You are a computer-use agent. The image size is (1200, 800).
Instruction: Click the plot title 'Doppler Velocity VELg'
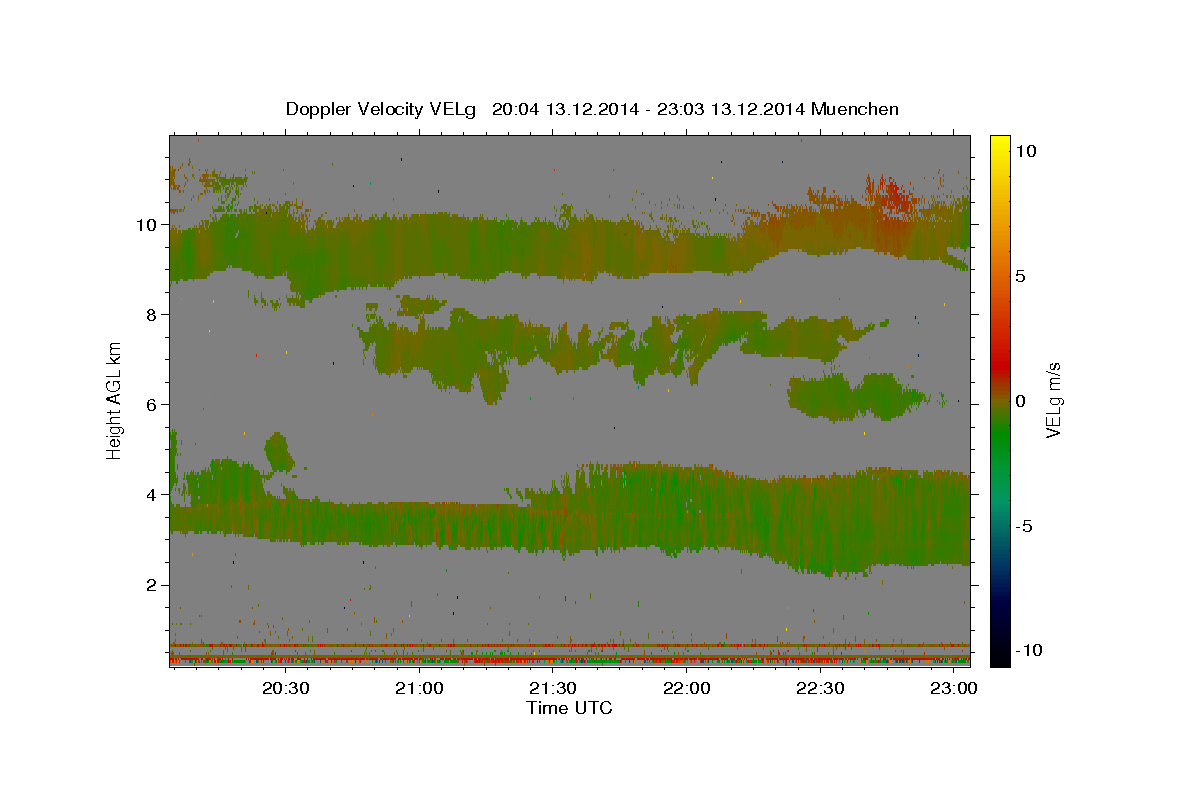[x=383, y=109]
